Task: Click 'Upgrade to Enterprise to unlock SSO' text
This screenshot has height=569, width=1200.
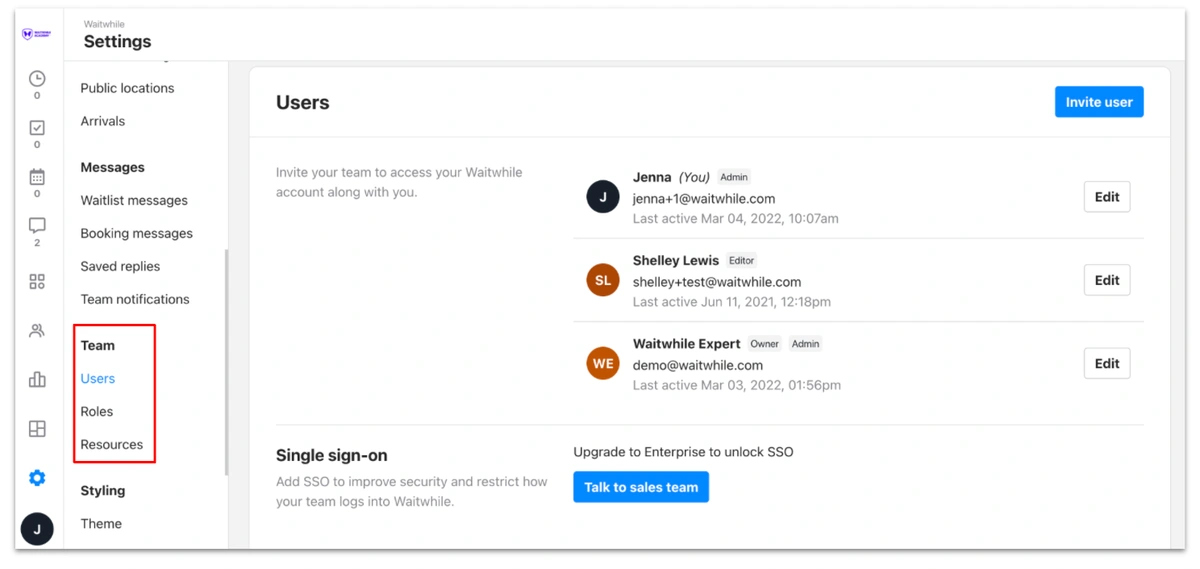Action: coord(684,452)
